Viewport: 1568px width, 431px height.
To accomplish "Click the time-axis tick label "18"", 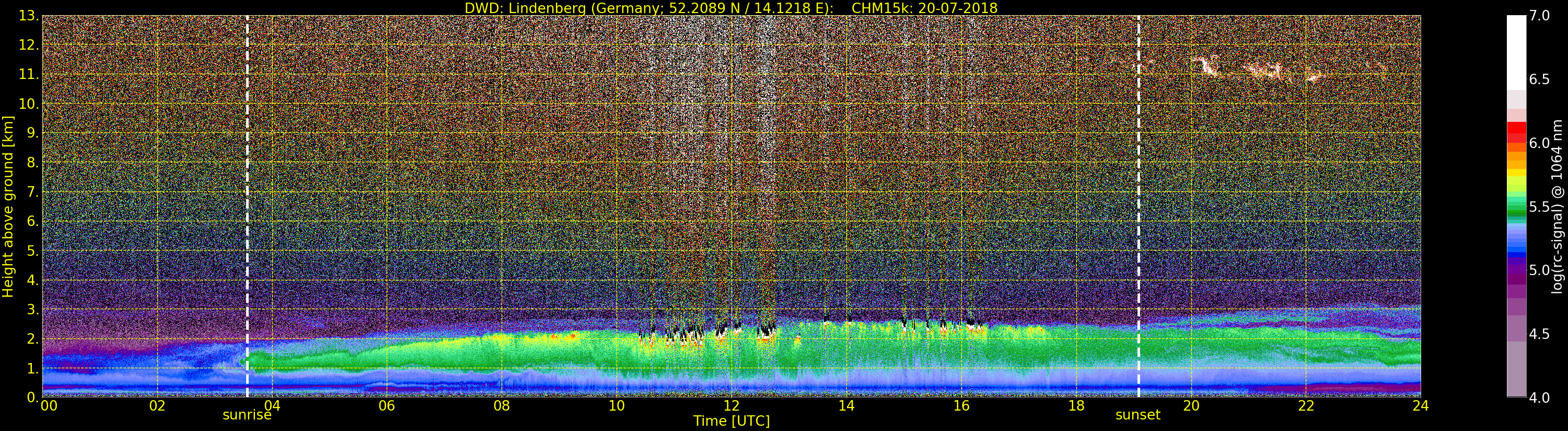I will point(1076,405).
